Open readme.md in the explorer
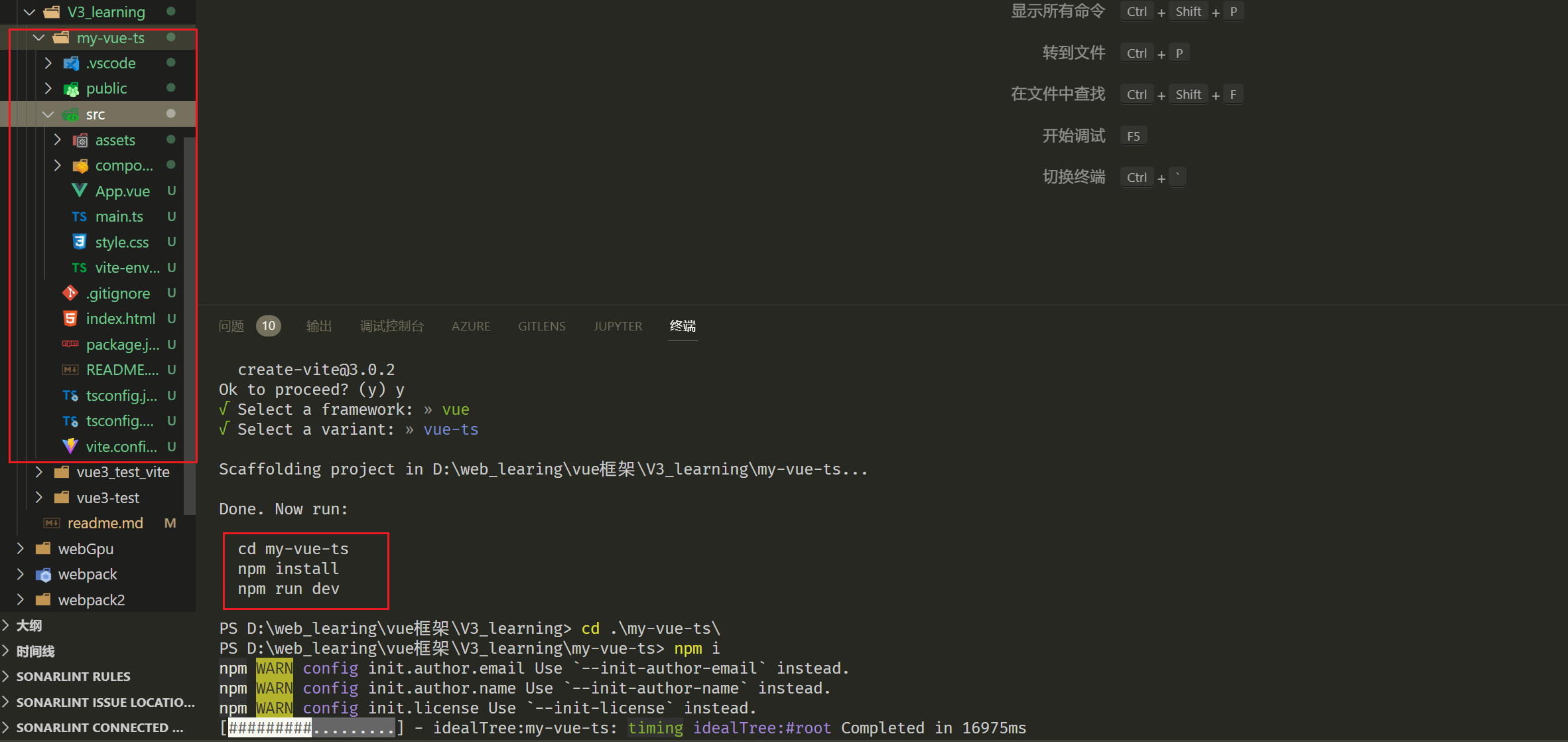Image resolution: width=1568 pixels, height=742 pixels. click(105, 523)
